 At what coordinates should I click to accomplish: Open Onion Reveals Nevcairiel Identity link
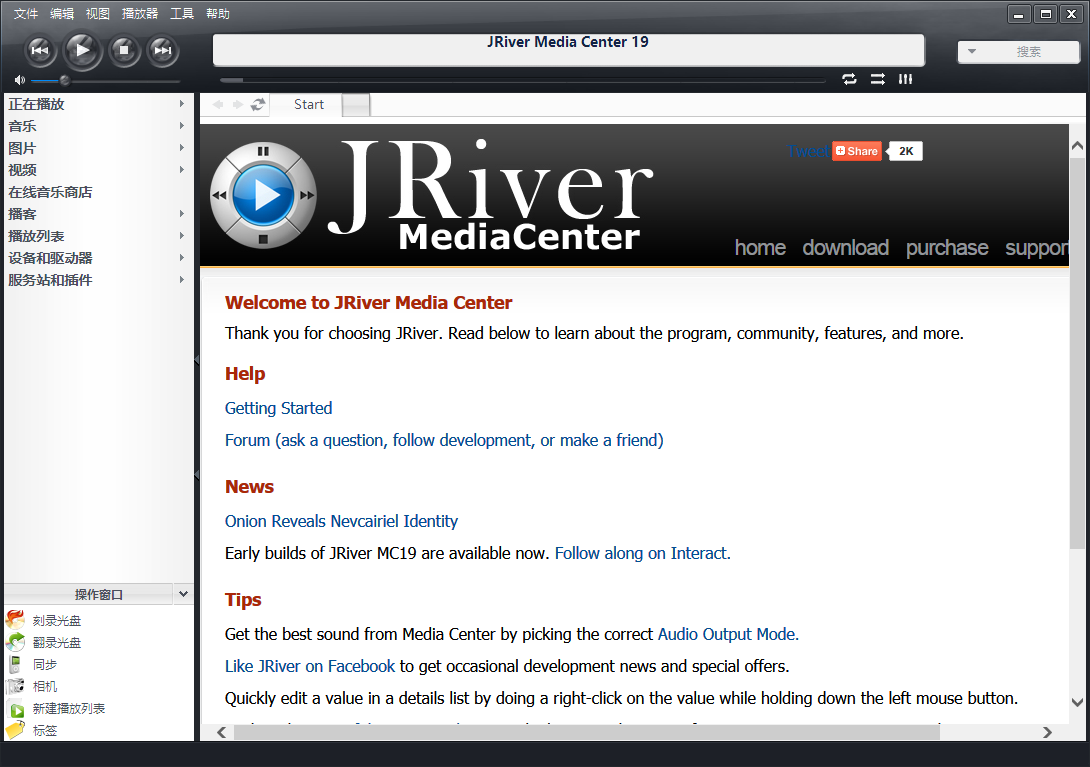point(341,521)
